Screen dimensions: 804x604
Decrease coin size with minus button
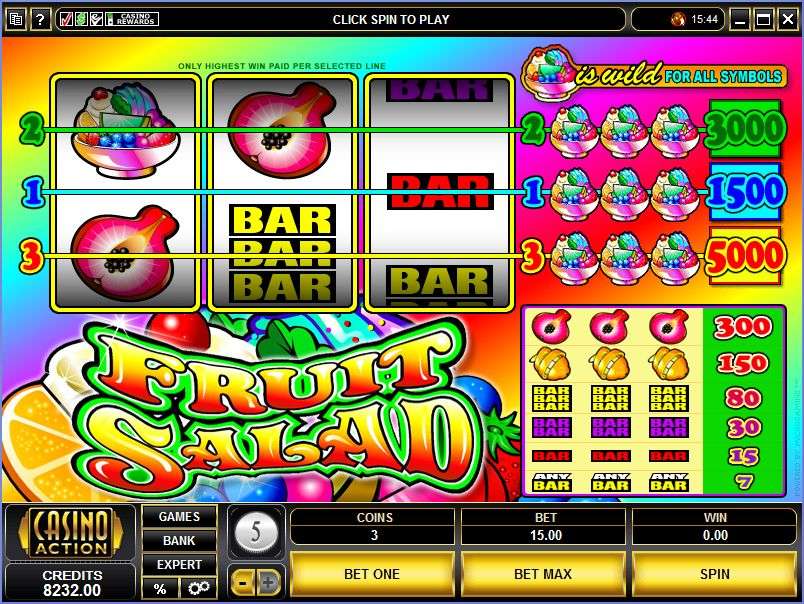coord(243,582)
